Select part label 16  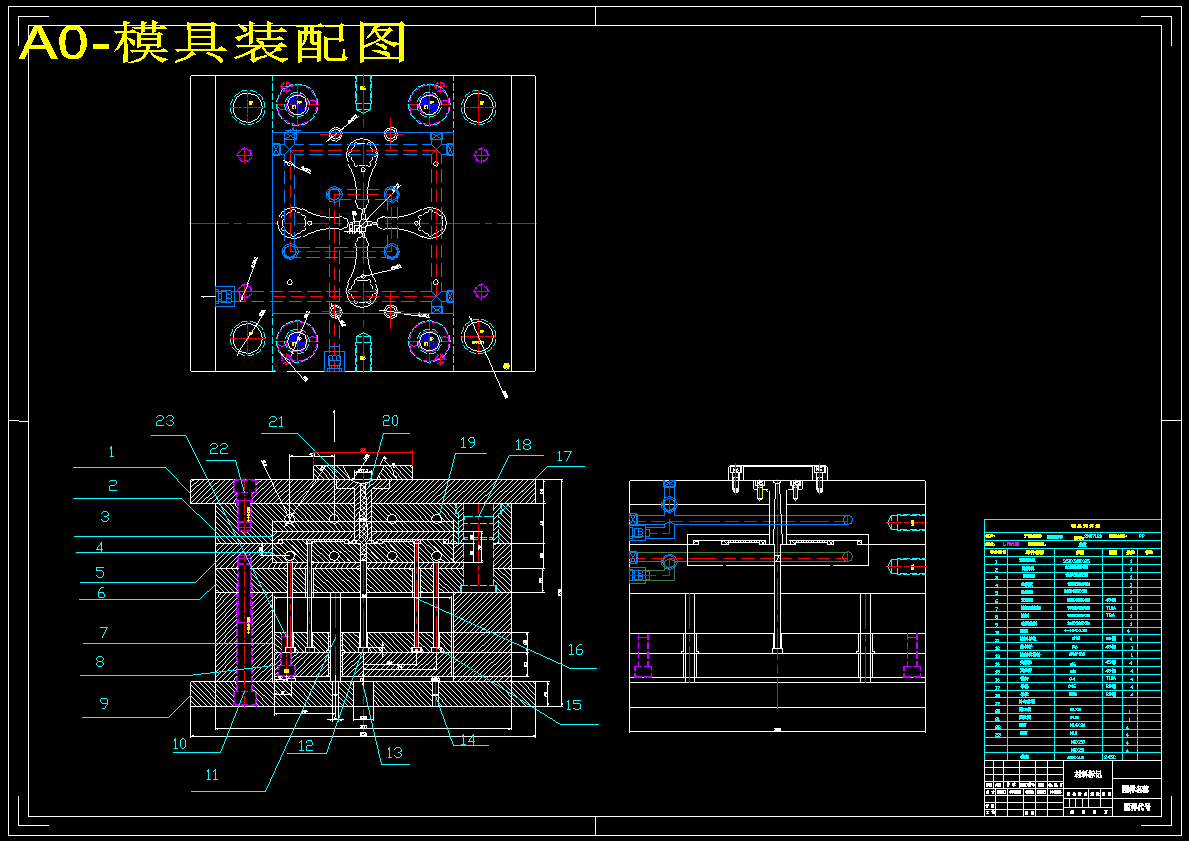coord(576,649)
